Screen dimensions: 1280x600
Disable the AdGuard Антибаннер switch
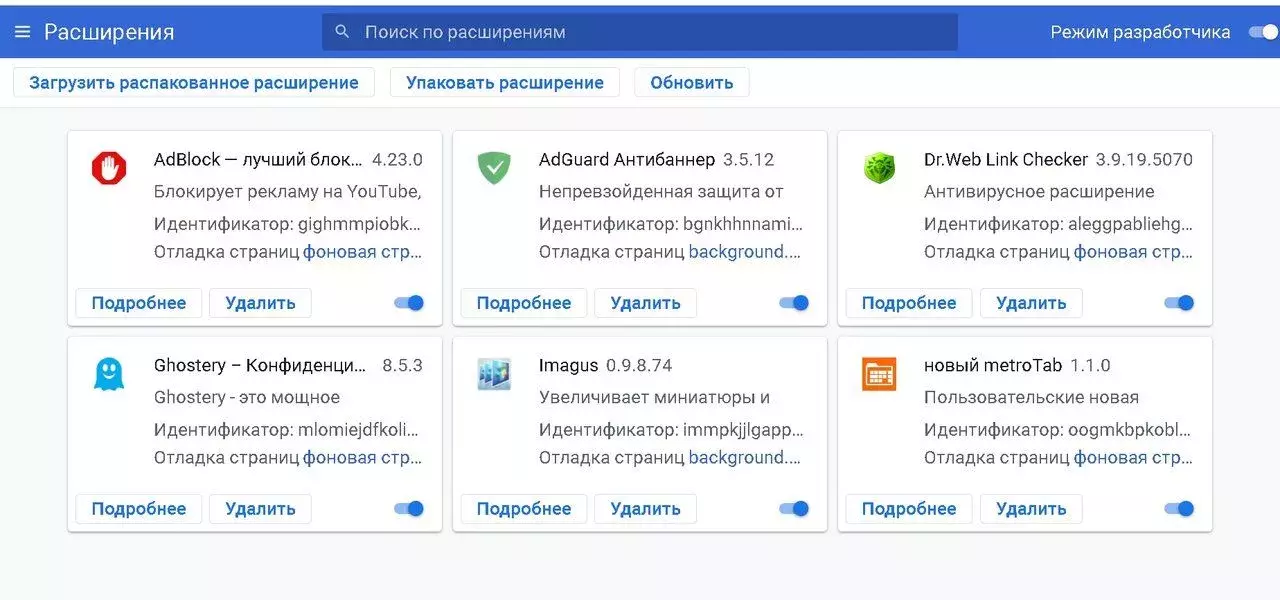point(794,303)
